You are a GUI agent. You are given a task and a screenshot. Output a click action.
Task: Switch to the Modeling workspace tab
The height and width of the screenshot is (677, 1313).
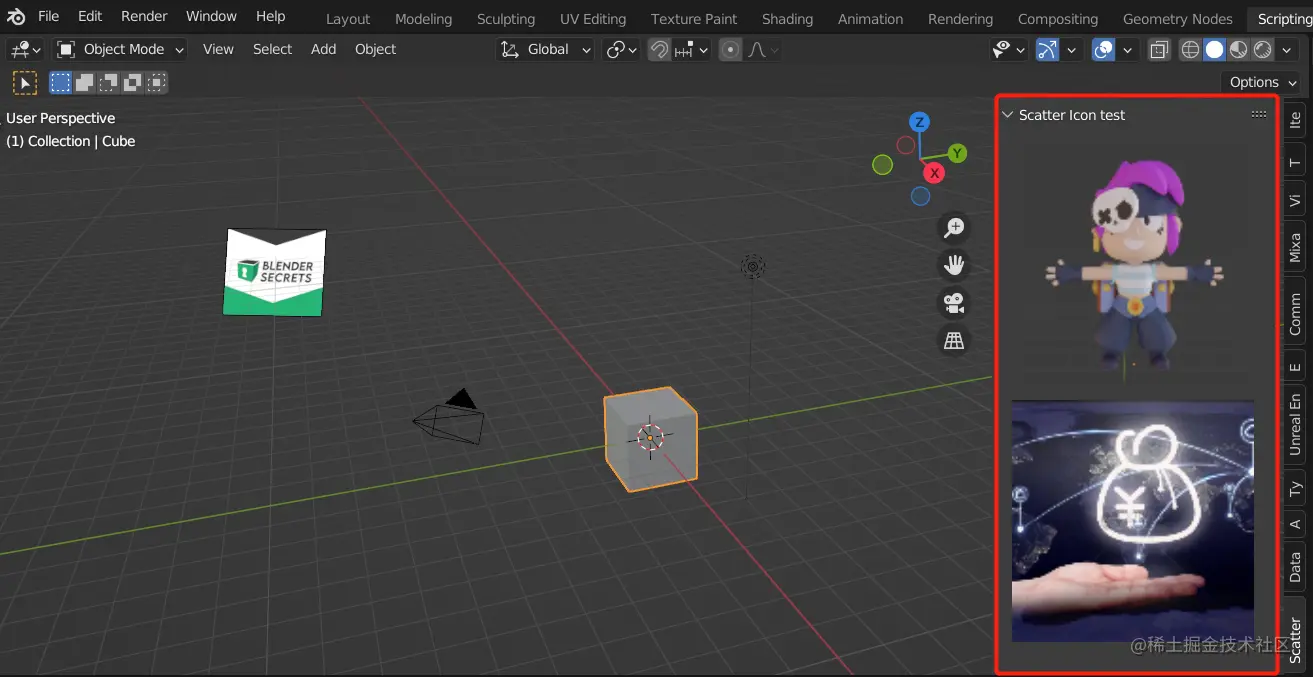pyautogui.click(x=423, y=19)
